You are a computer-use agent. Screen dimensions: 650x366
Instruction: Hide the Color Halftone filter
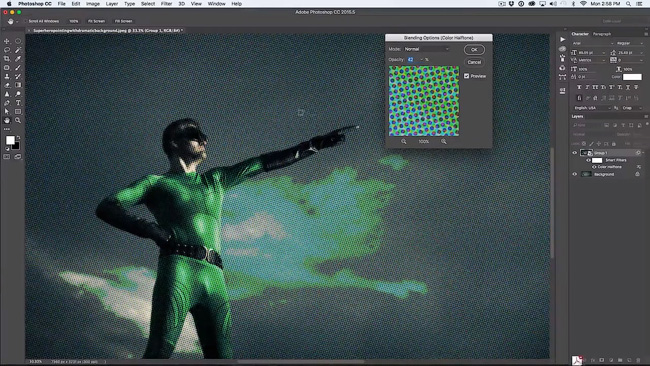(x=594, y=167)
